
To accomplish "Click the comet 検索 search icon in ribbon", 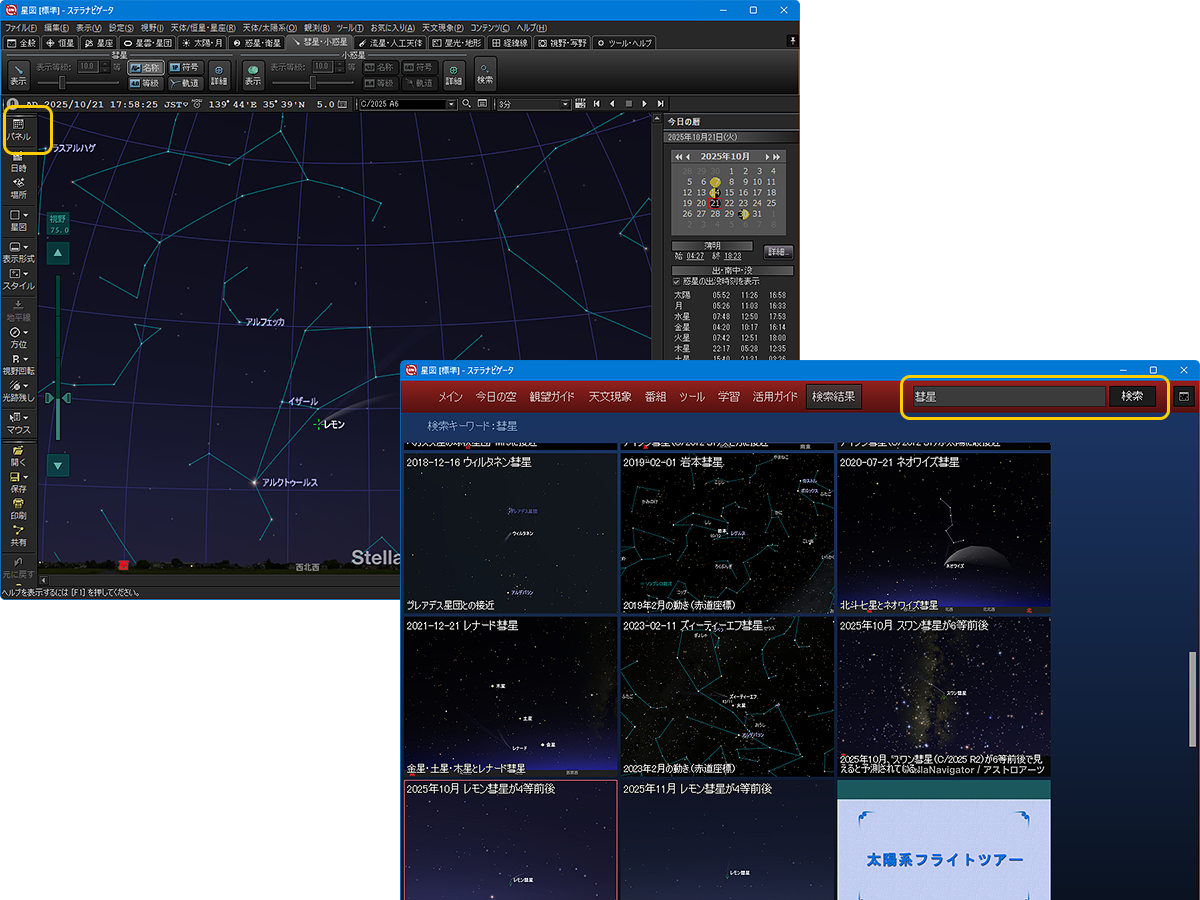I will (x=485, y=74).
